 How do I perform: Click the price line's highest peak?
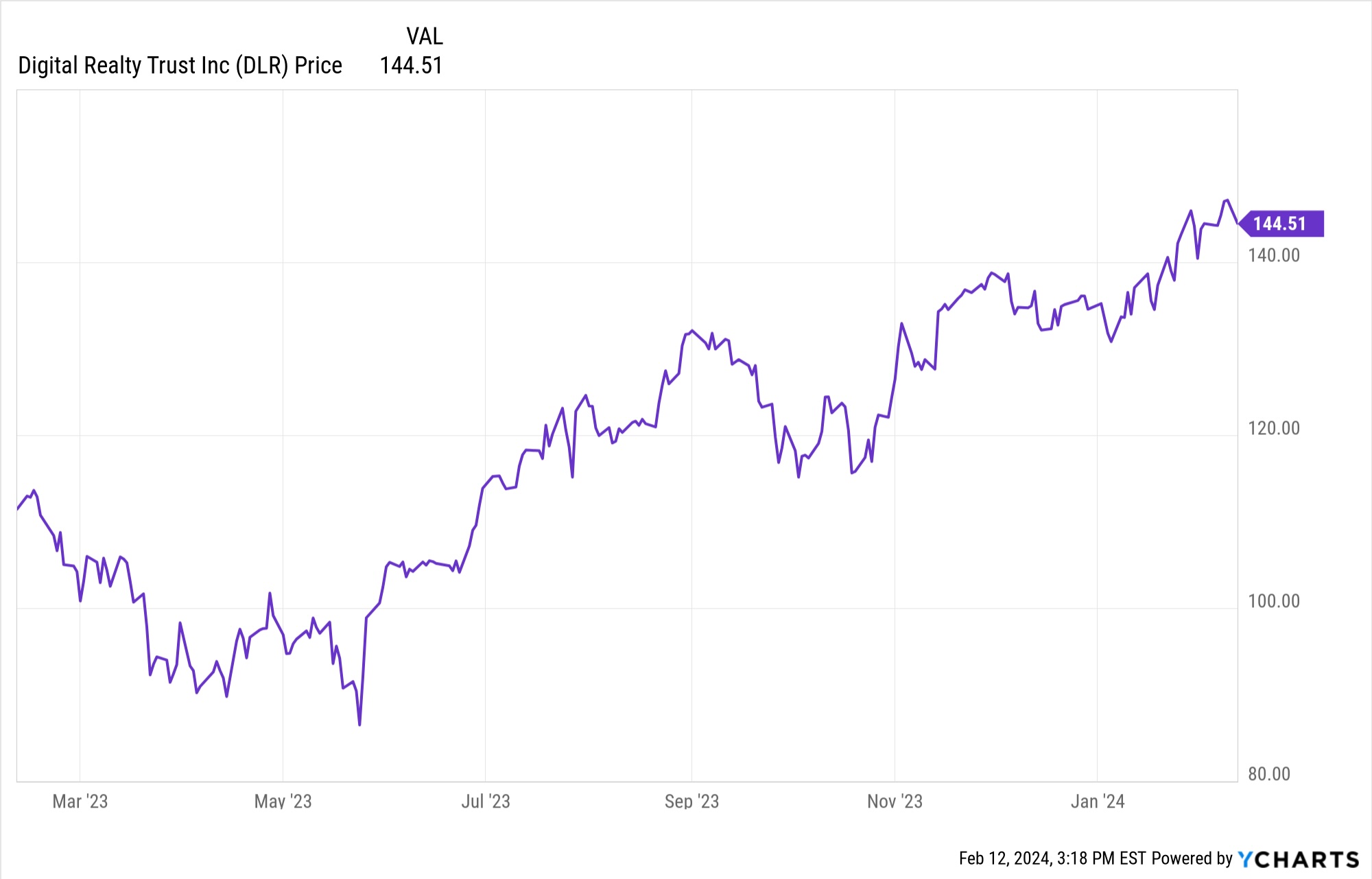(1227, 200)
